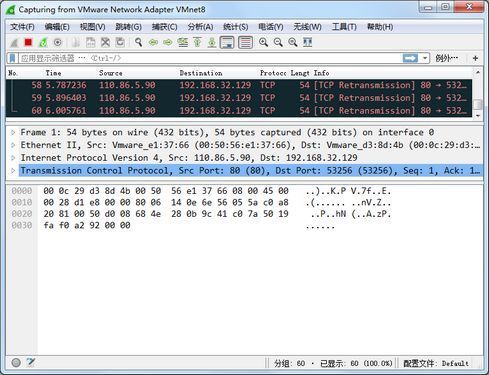Select hex offset row 0030

22,225
